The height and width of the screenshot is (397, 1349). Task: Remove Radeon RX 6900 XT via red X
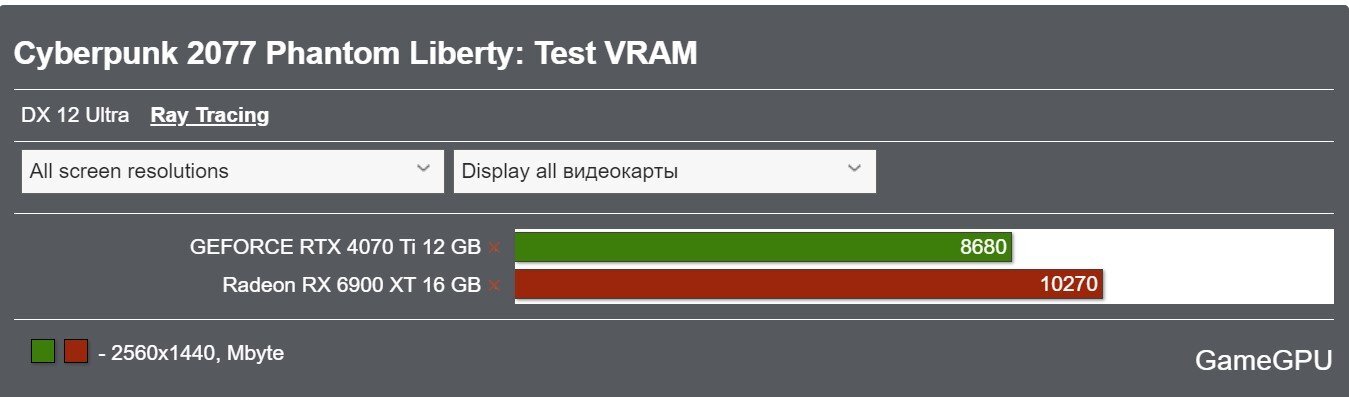pos(494,285)
